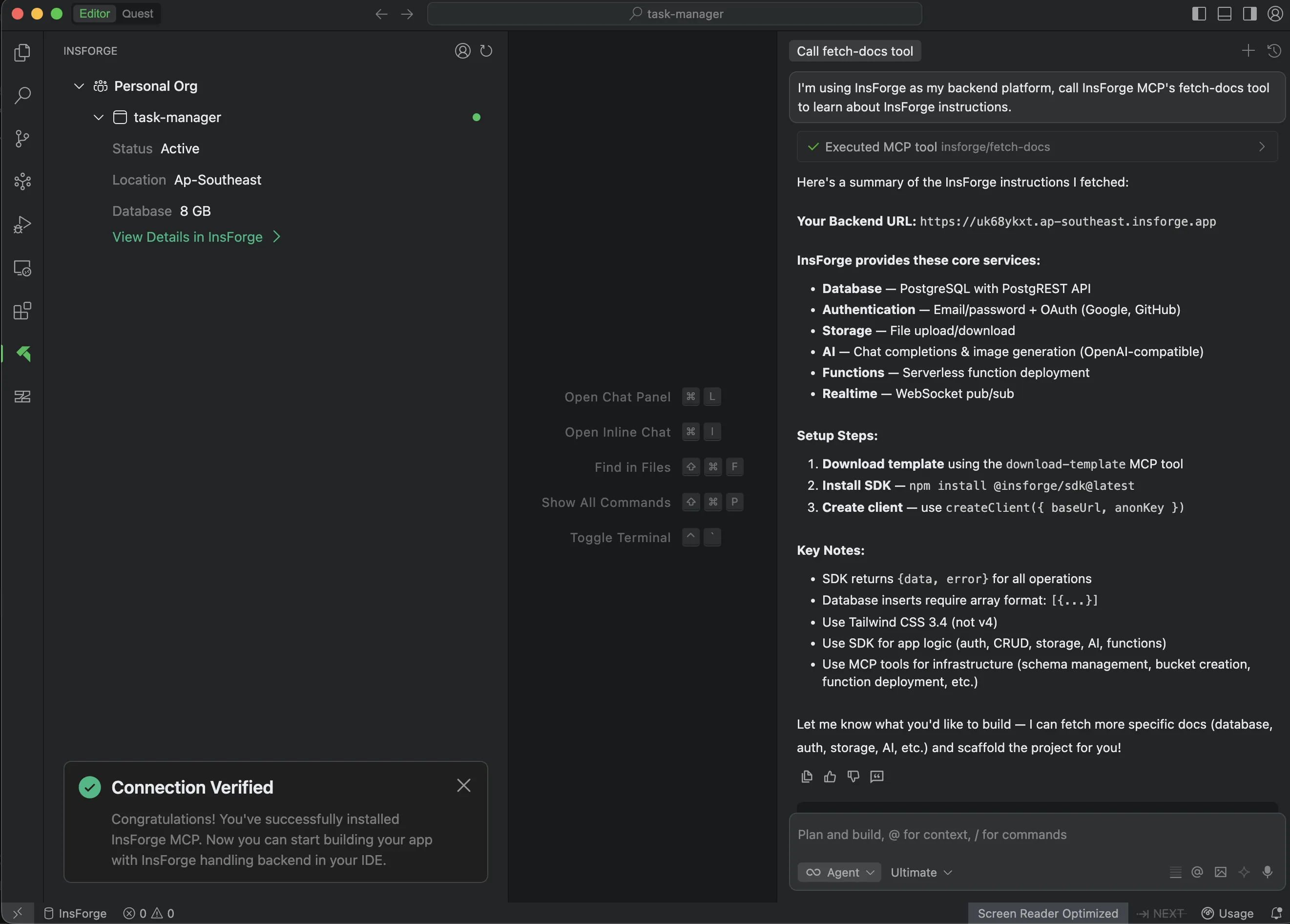Click the user prompt message bubble
1290x924 pixels.
[x=1037, y=97]
